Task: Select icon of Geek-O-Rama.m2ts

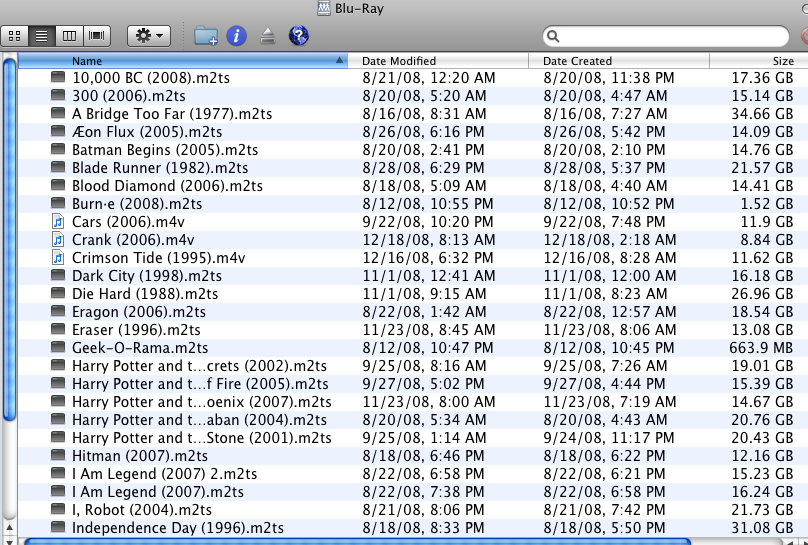Action: [x=58, y=348]
